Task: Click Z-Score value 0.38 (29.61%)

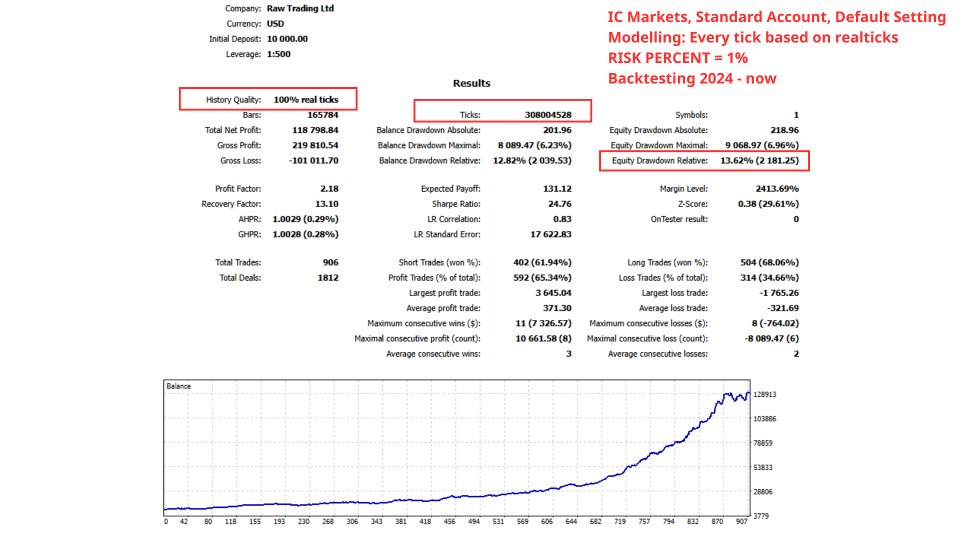Action: (768, 204)
